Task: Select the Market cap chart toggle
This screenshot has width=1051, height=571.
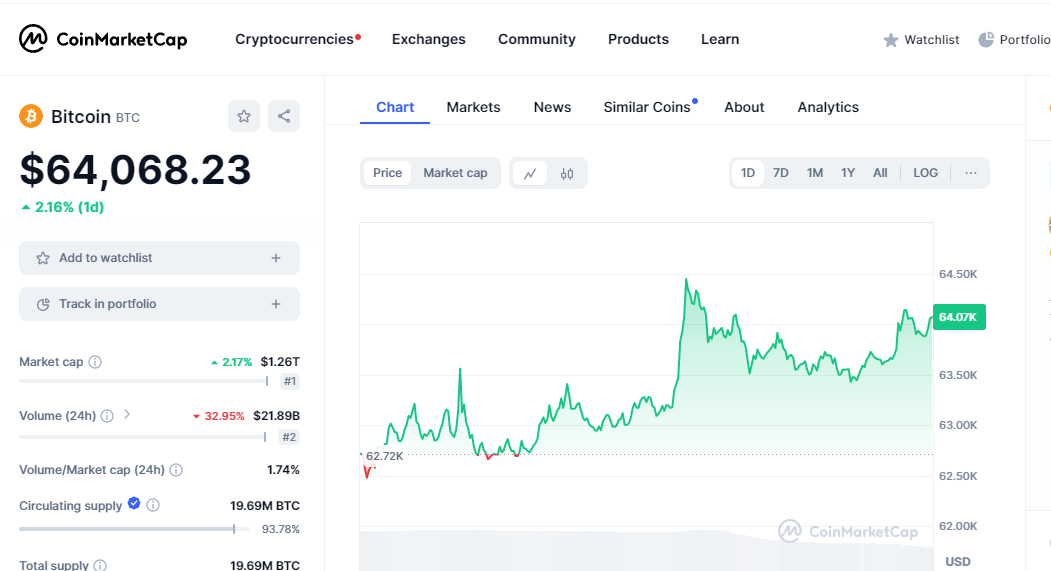Action: click(x=455, y=173)
